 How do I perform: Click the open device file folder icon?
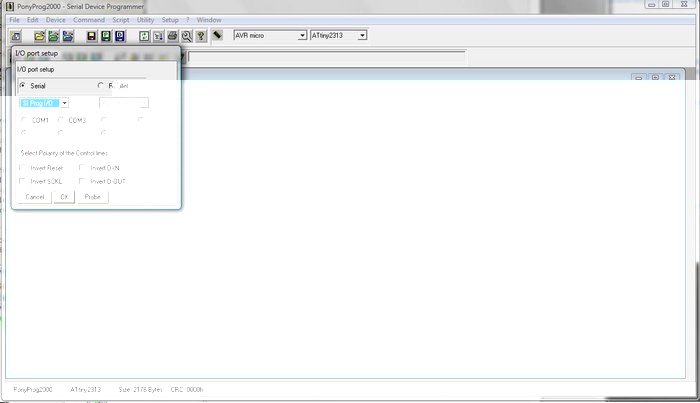coord(39,35)
